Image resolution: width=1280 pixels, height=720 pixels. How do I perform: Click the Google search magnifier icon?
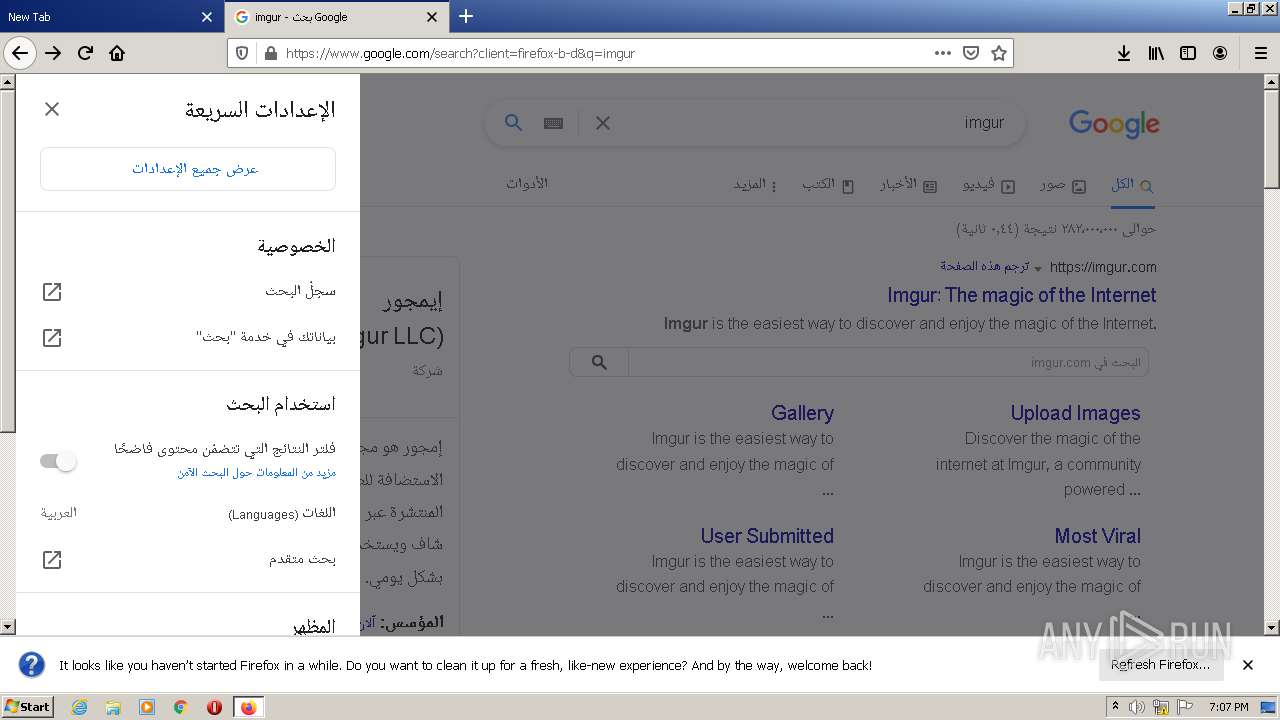(x=513, y=122)
